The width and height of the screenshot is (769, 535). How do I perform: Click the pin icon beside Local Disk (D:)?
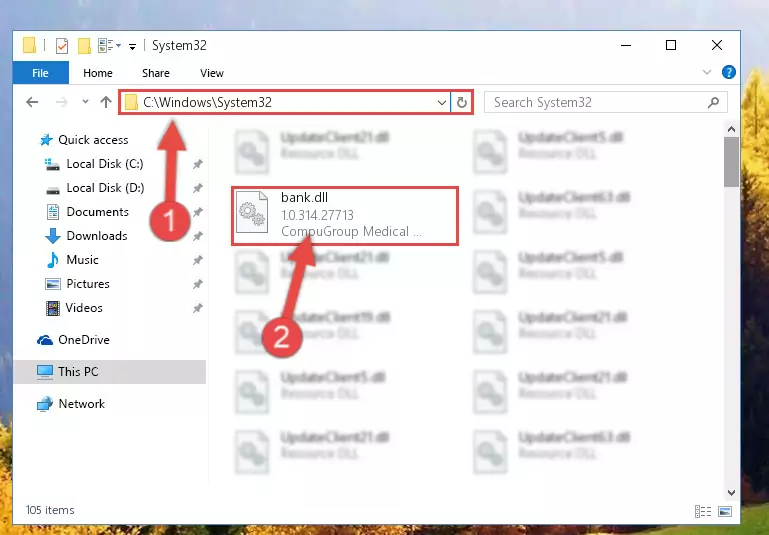click(198, 188)
